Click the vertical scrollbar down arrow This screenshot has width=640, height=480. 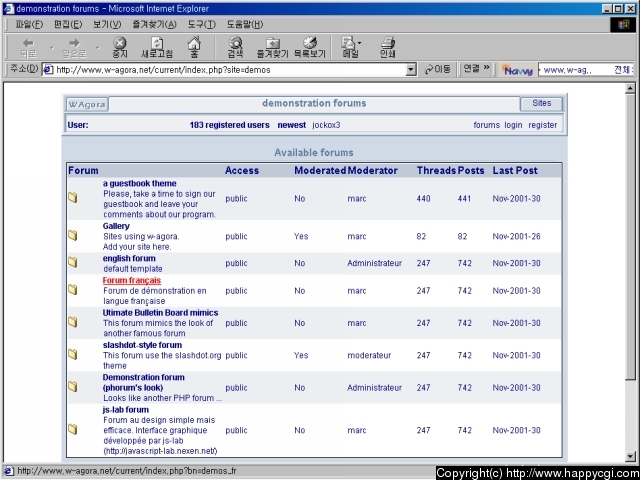[x=630, y=456]
